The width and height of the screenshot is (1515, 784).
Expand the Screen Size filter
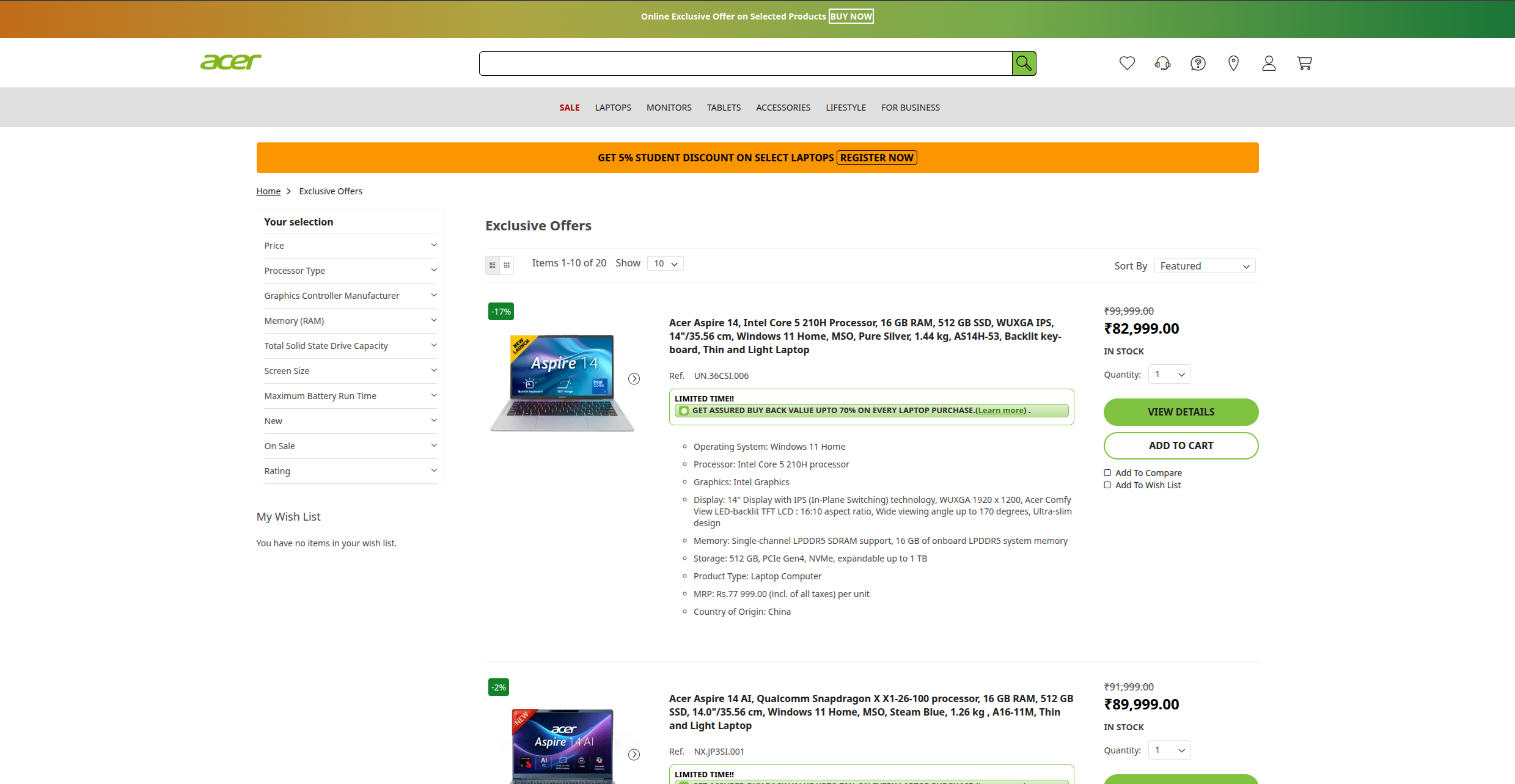click(x=350, y=371)
